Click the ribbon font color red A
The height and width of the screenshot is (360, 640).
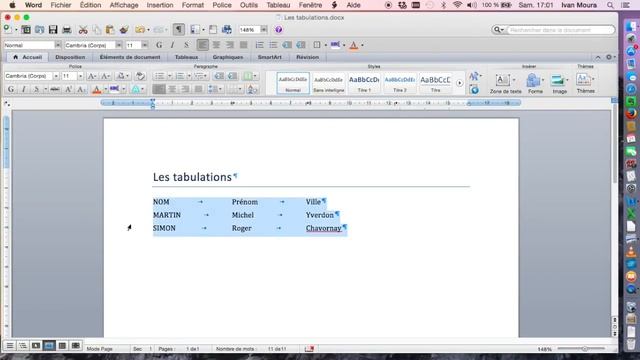pos(96,89)
